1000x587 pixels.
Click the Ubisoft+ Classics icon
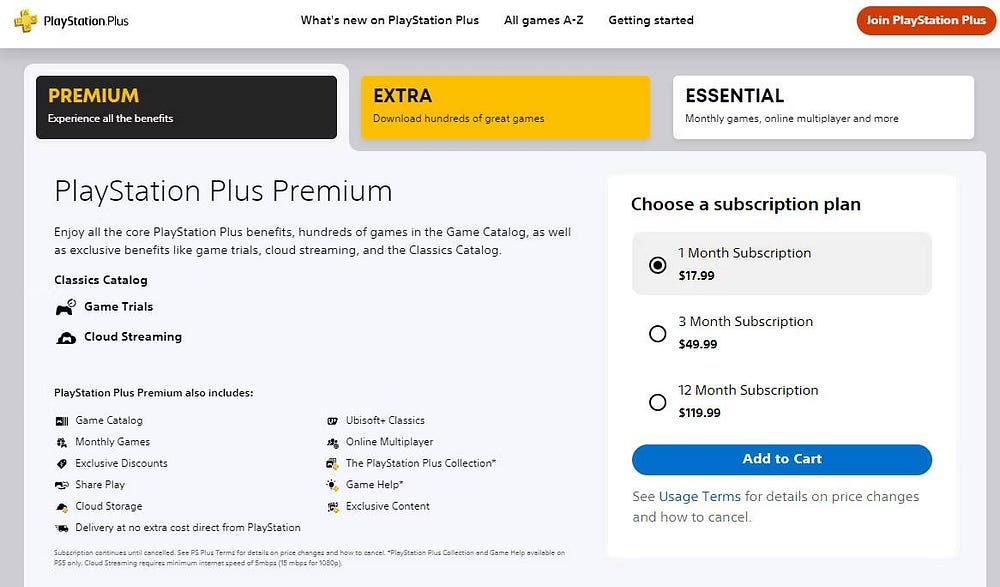pyautogui.click(x=332, y=420)
